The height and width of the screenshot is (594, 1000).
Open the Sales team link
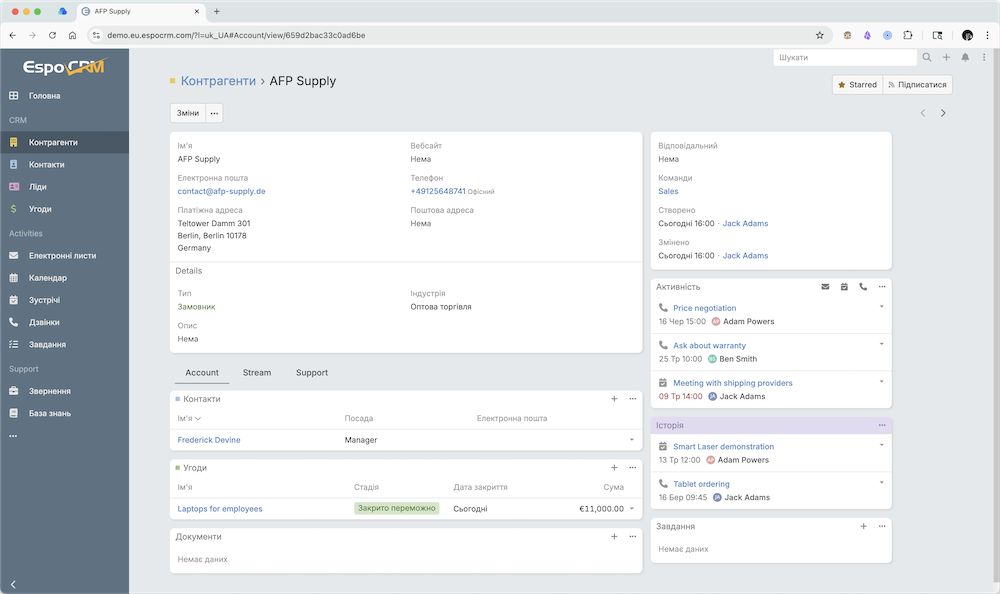tap(668, 191)
